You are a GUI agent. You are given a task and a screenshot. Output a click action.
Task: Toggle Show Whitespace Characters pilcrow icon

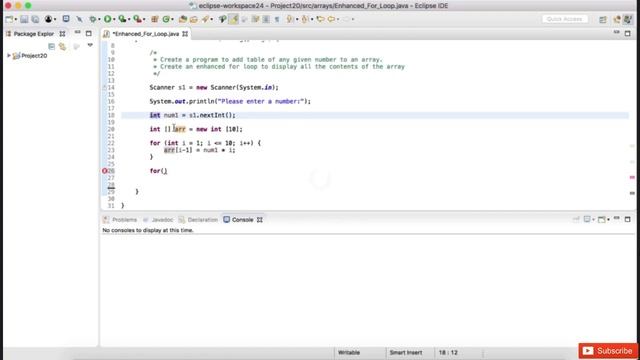click(277, 19)
